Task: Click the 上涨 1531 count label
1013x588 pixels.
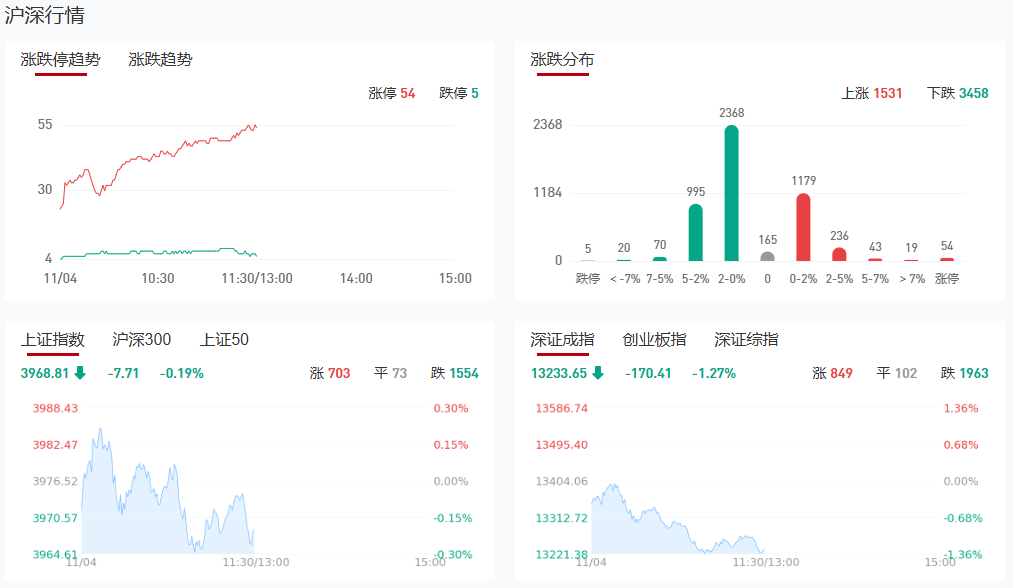Action: (871, 93)
